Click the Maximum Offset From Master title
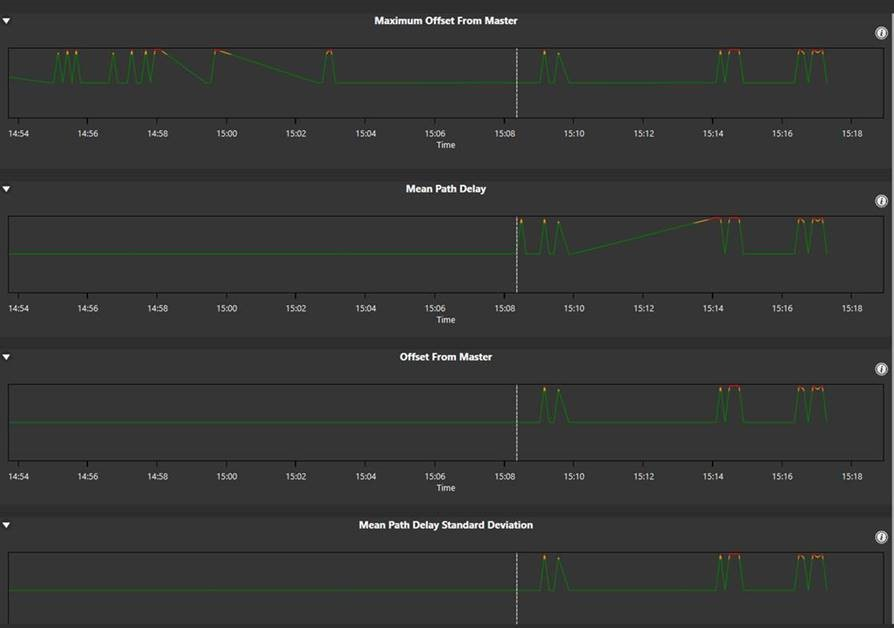This screenshot has height=628, width=894. click(446, 20)
